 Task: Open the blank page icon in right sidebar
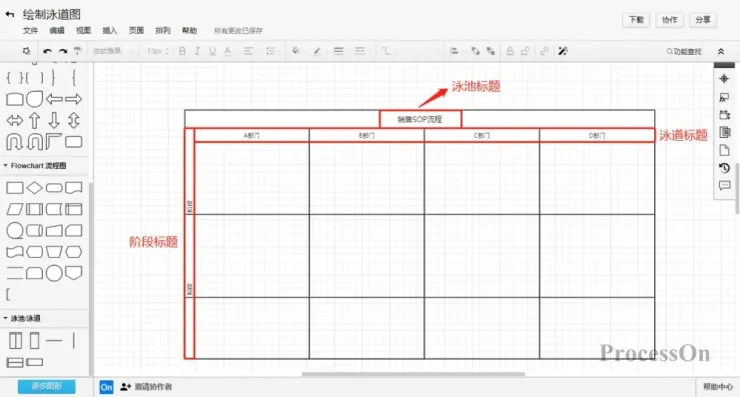(x=724, y=150)
